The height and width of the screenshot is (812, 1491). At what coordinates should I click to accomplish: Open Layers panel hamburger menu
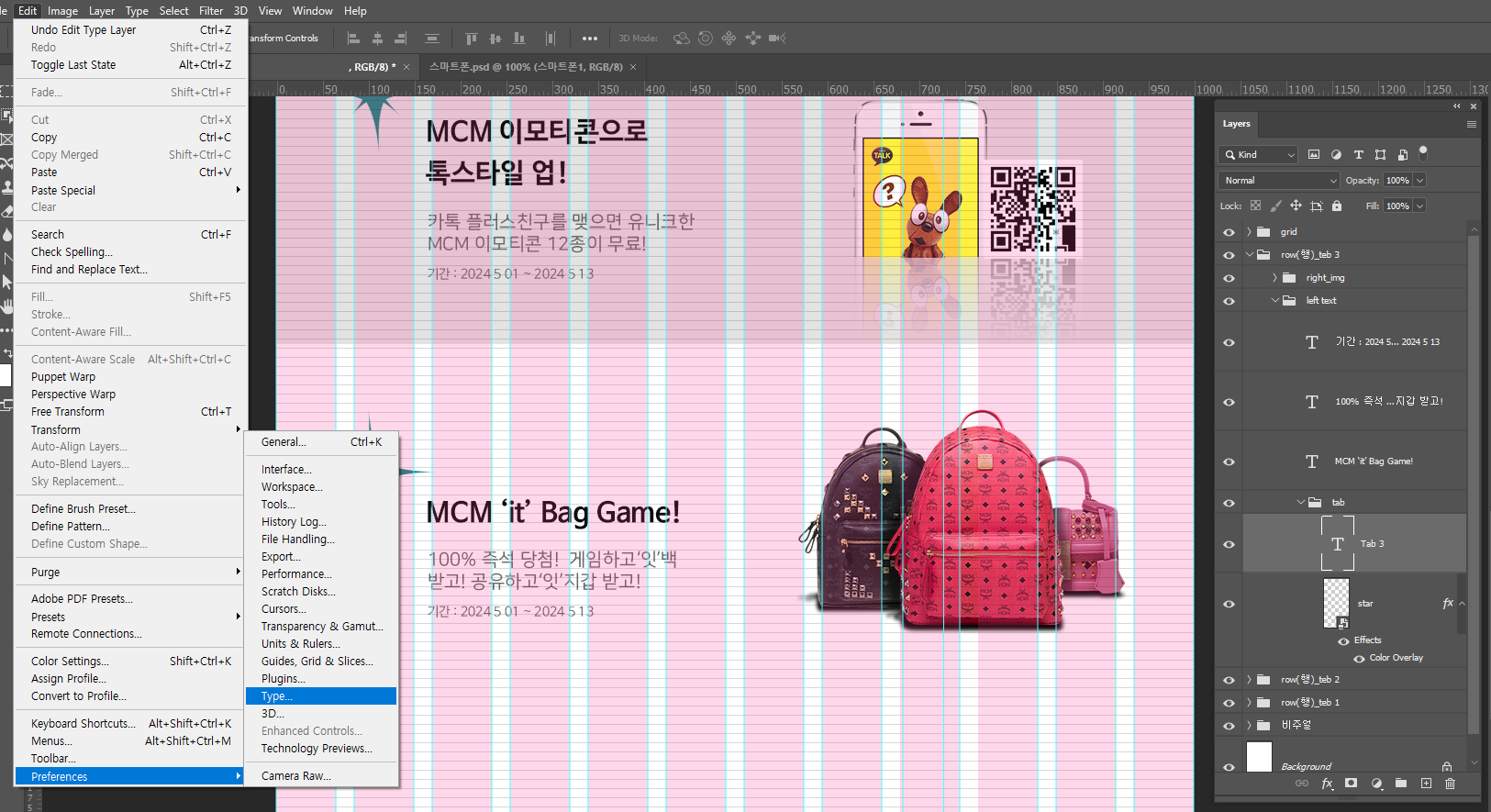1472,124
